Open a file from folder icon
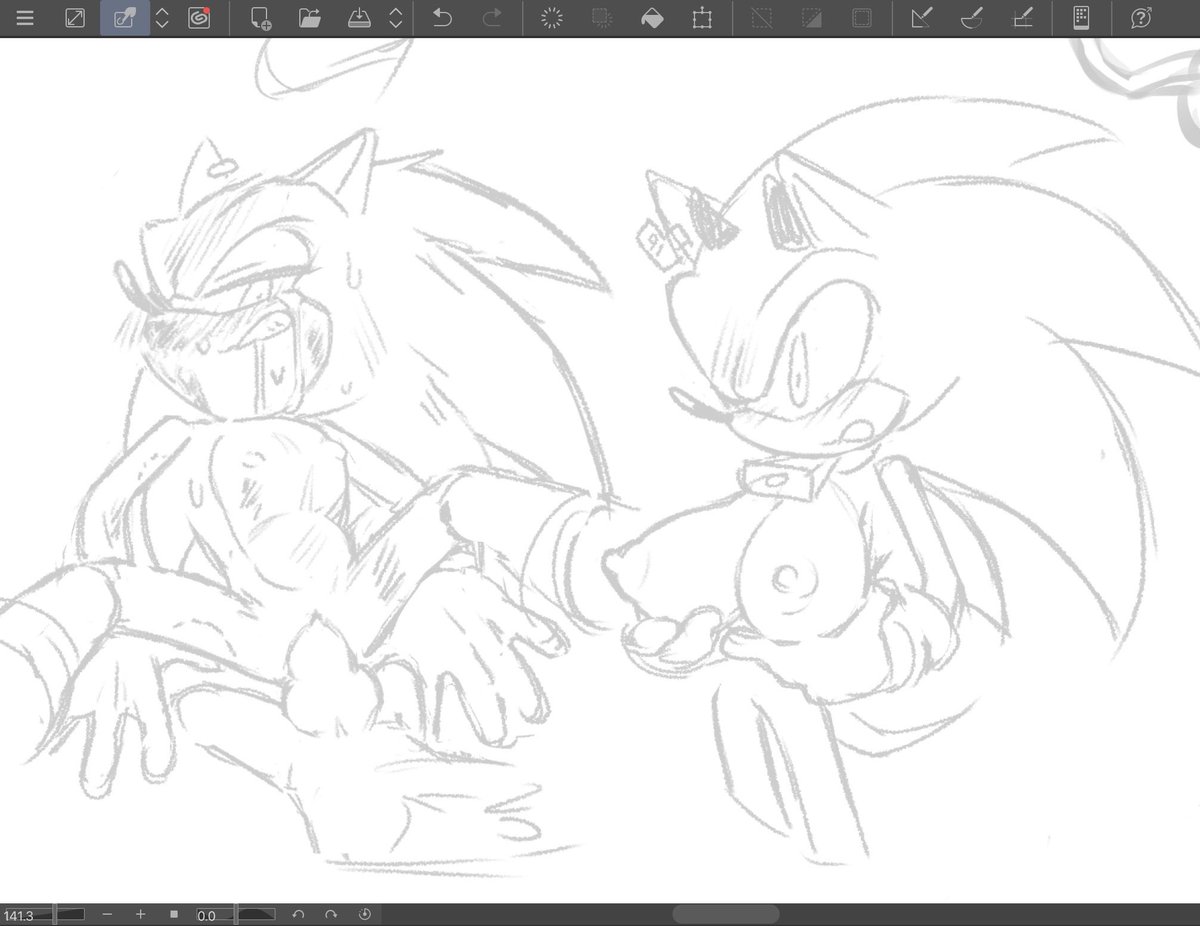The height and width of the screenshot is (926, 1200). (x=310, y=18)
